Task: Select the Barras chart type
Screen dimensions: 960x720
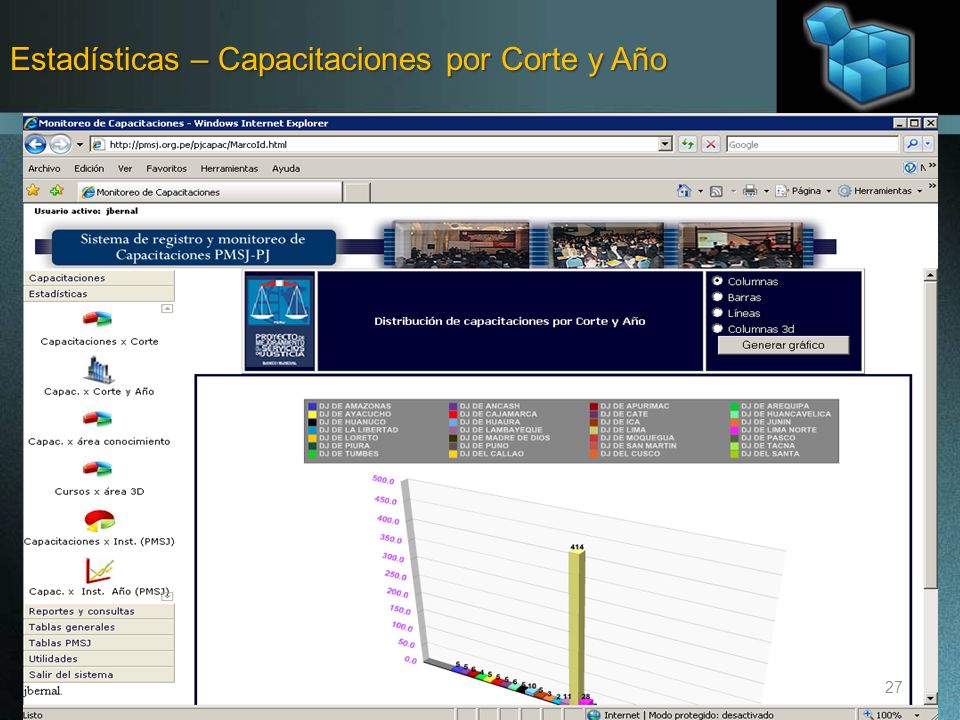Action: tap(718, 297)
